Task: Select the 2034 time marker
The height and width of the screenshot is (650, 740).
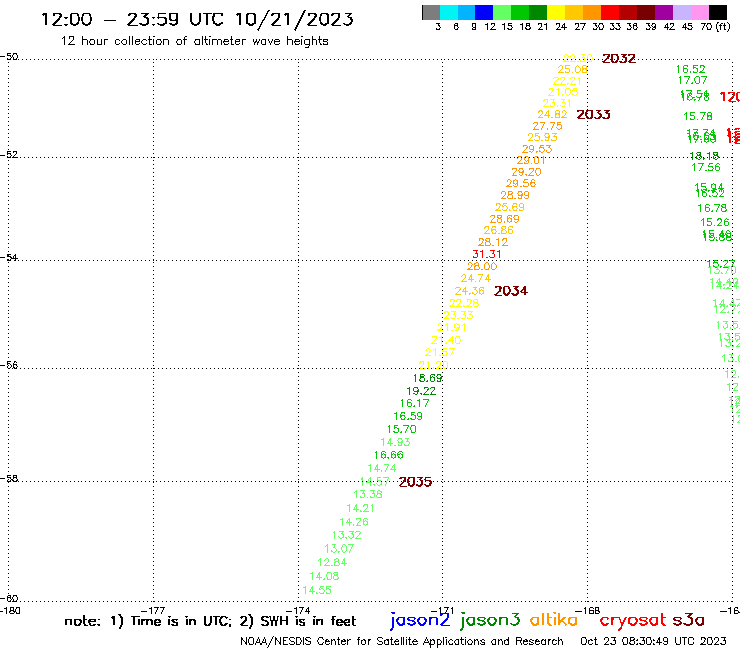Action: (511, 291)
